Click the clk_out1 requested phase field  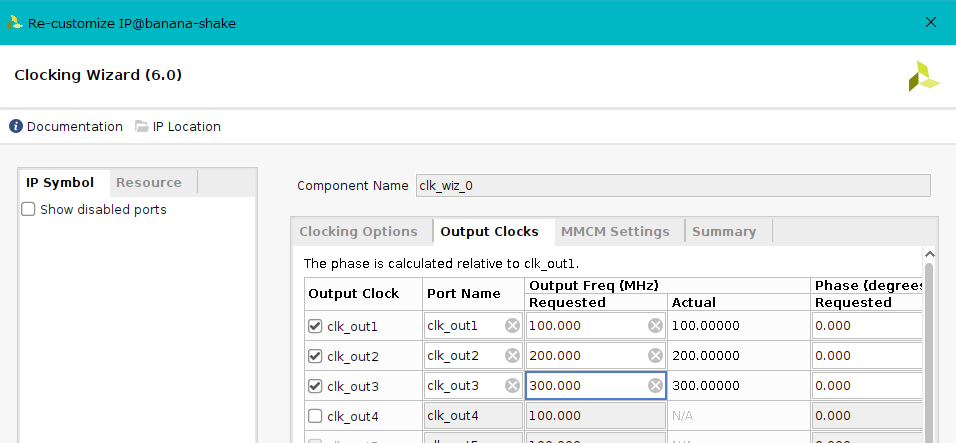(865, 326)
